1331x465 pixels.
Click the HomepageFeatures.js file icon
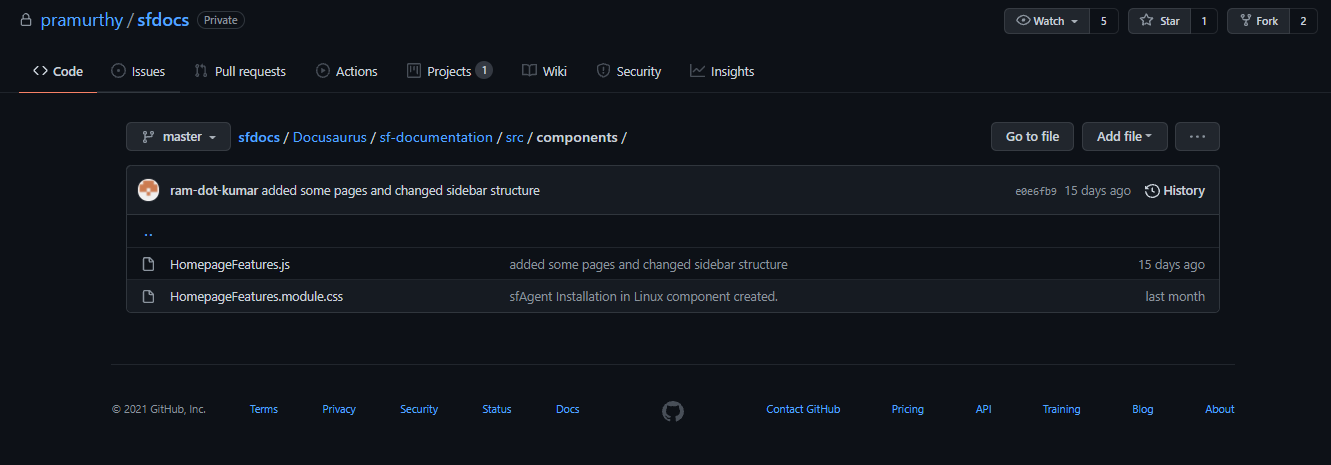pos(149,265)
